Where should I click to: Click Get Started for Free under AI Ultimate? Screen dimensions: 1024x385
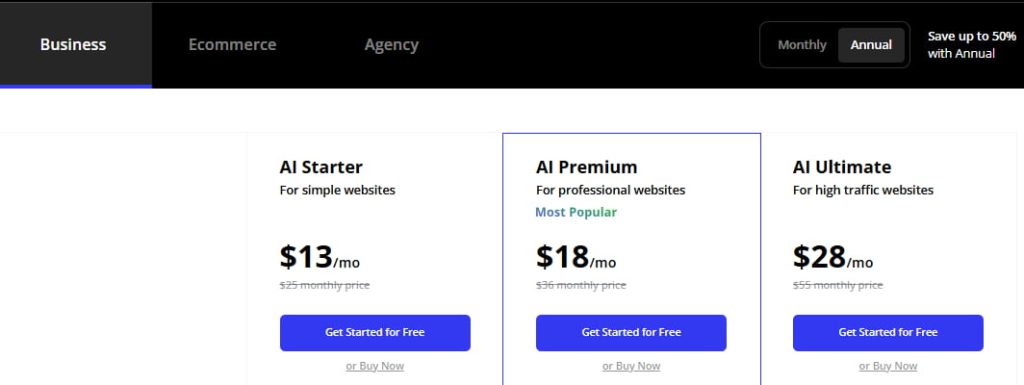click(888, 333)
